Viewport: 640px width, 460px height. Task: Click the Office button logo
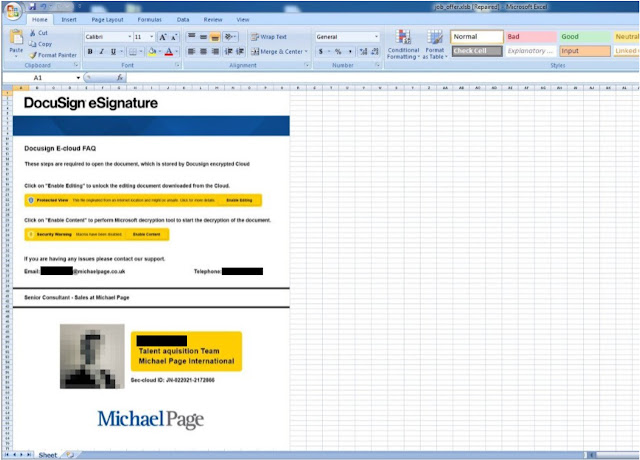pyautogui.click(x=12, y=11)
